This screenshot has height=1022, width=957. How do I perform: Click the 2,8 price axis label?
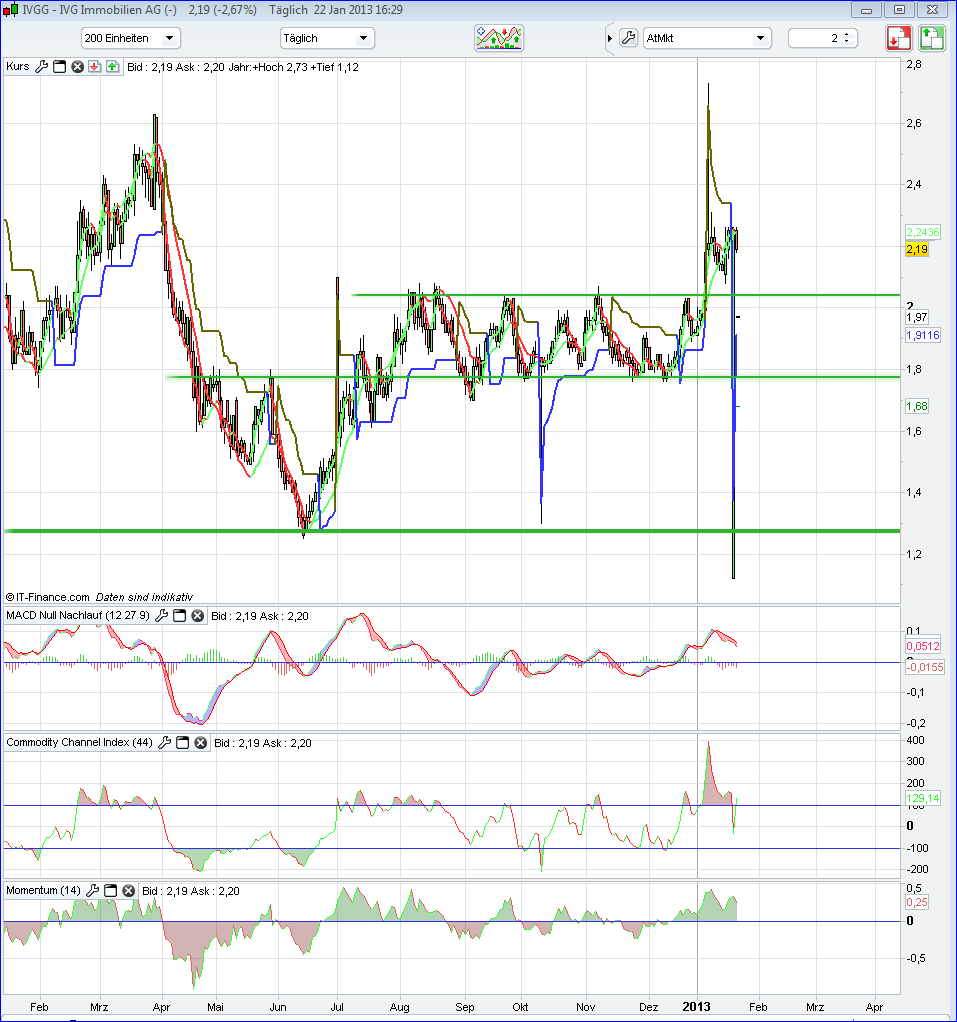[x=914, y=64]
